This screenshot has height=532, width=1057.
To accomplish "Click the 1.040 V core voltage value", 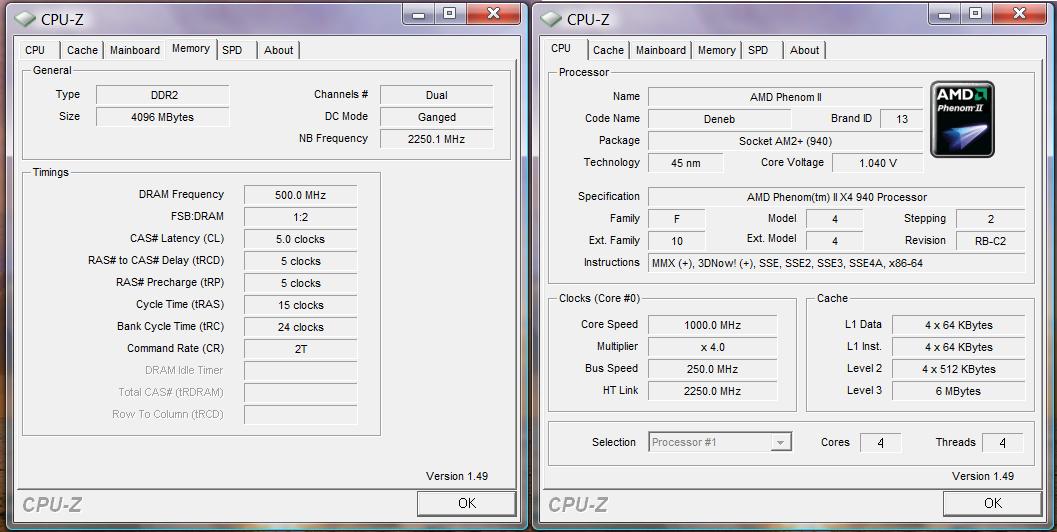I will click(x=878, y=163).
